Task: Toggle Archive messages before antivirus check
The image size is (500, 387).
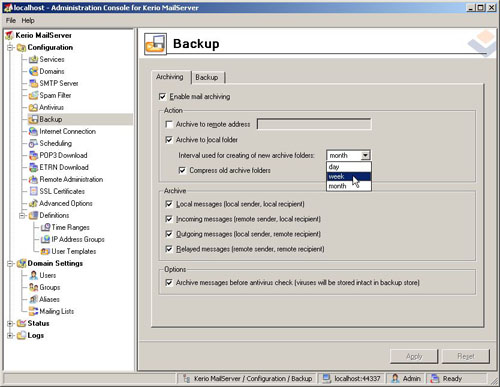Action: tap(169, 283)
